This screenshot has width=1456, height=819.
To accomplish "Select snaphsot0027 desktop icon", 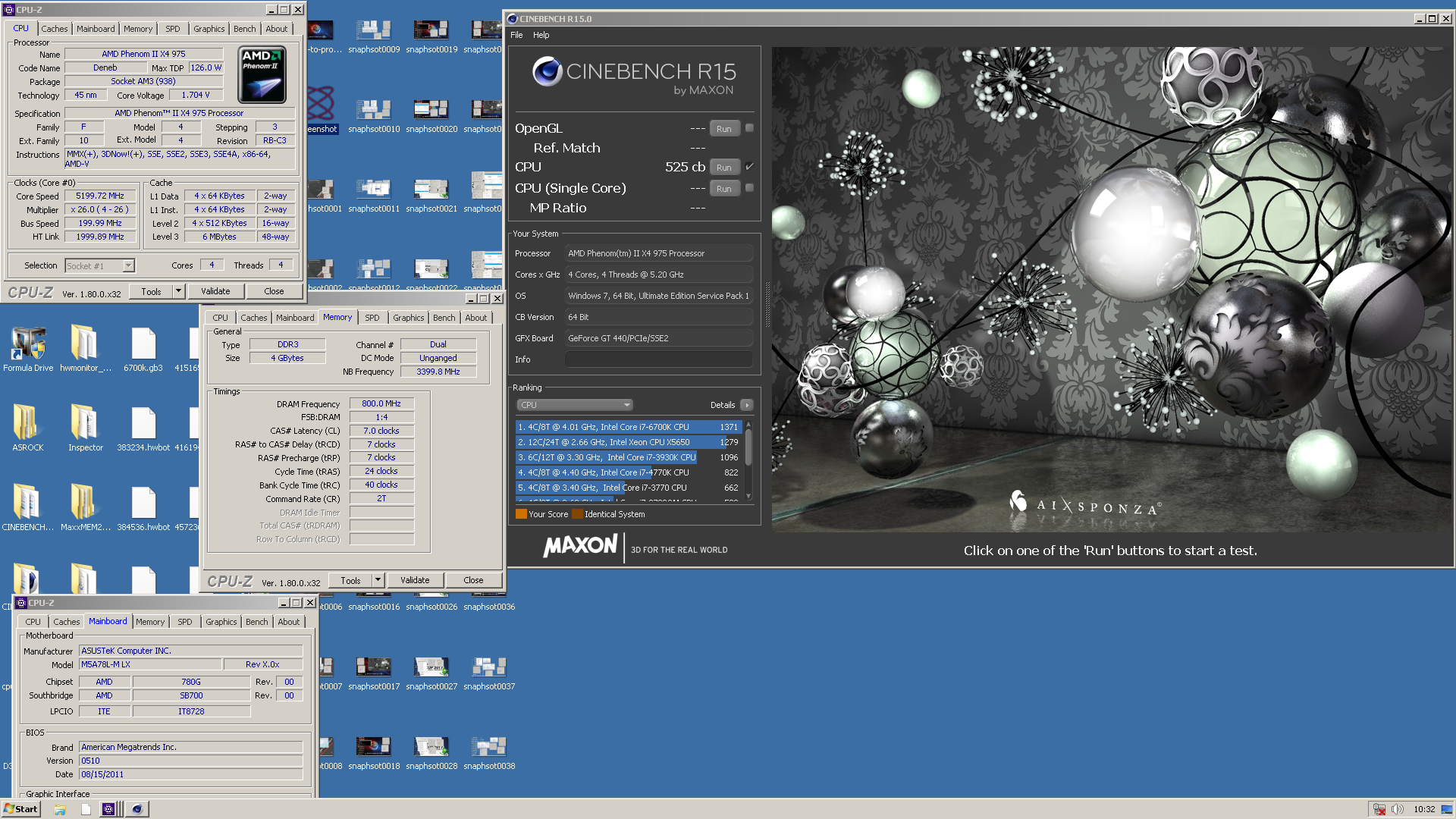I will coord(431,674).
